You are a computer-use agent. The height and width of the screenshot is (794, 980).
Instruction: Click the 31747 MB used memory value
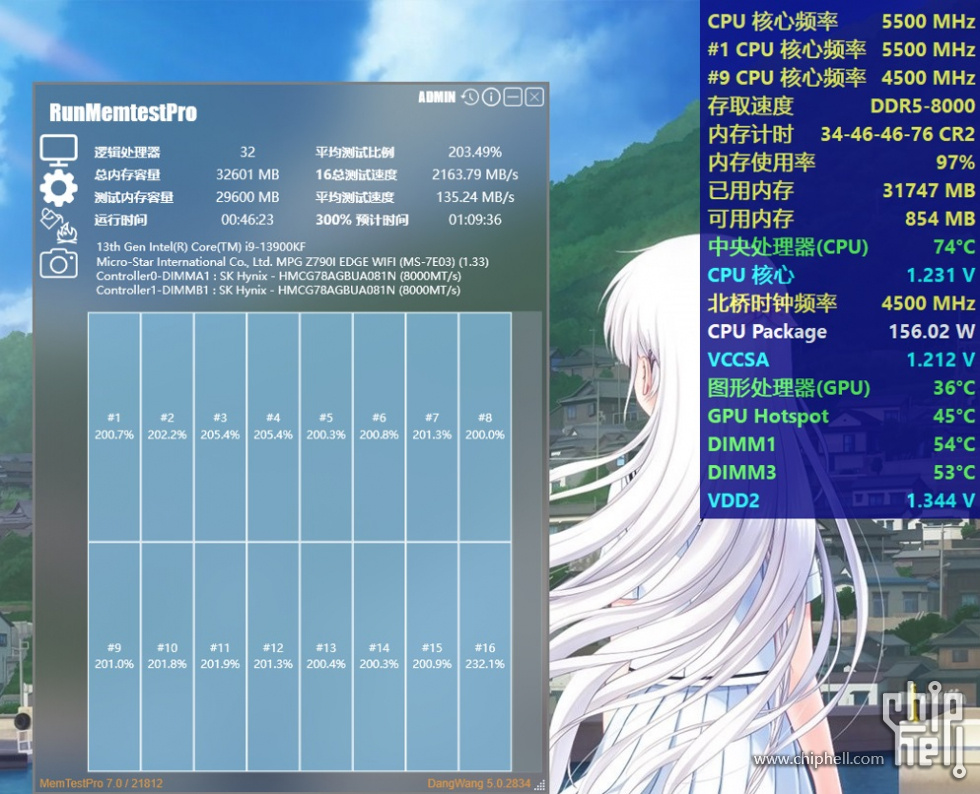coord(929,190)
